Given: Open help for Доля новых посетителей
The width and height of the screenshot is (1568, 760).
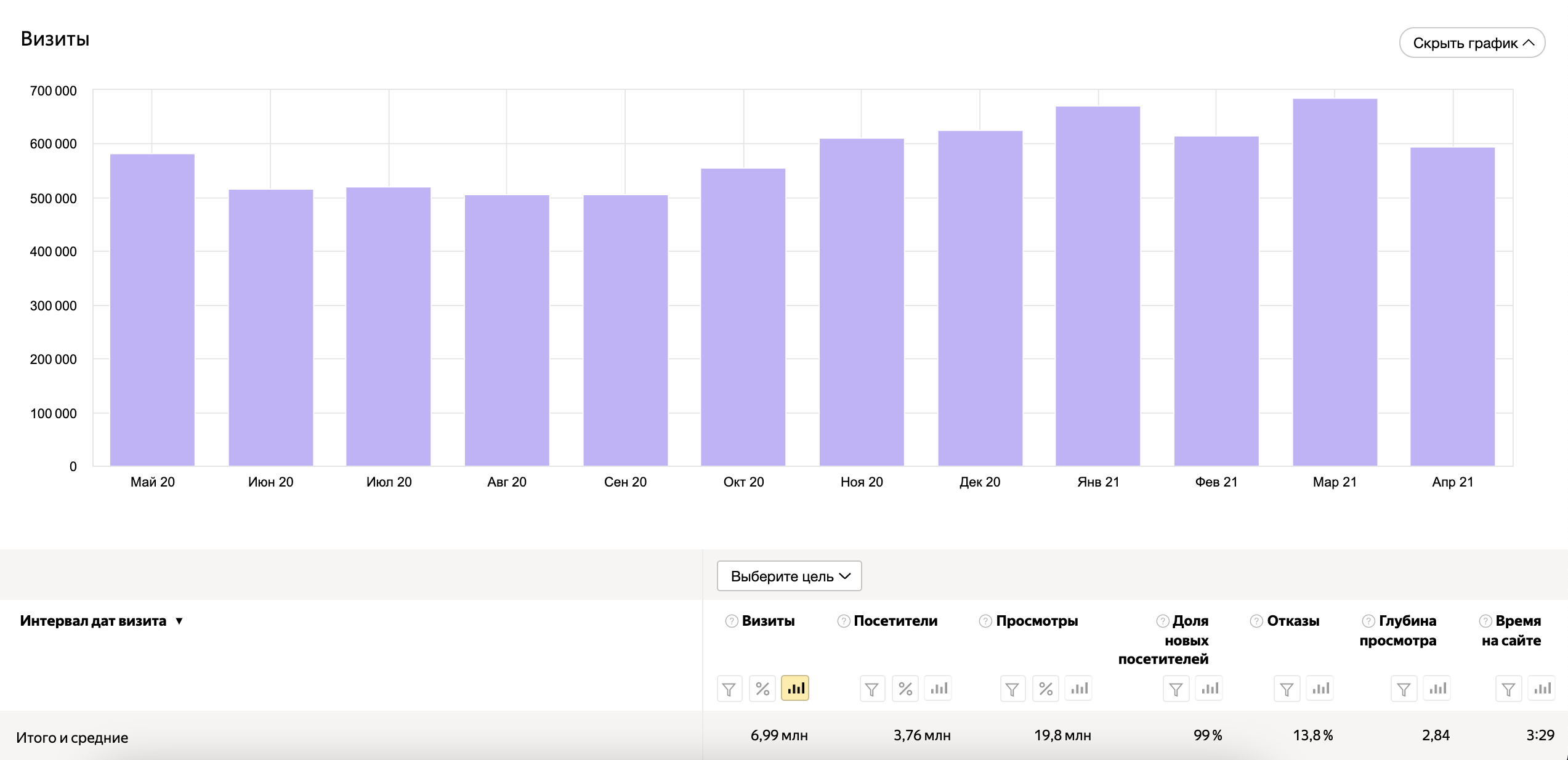Looking at the screenshot, I should point(1163,621).
